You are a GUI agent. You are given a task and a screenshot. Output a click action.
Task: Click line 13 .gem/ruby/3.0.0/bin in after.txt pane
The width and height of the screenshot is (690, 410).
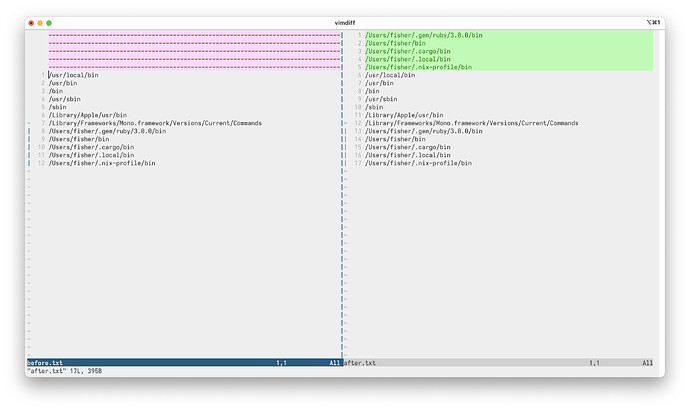click(x=424, y=131)
